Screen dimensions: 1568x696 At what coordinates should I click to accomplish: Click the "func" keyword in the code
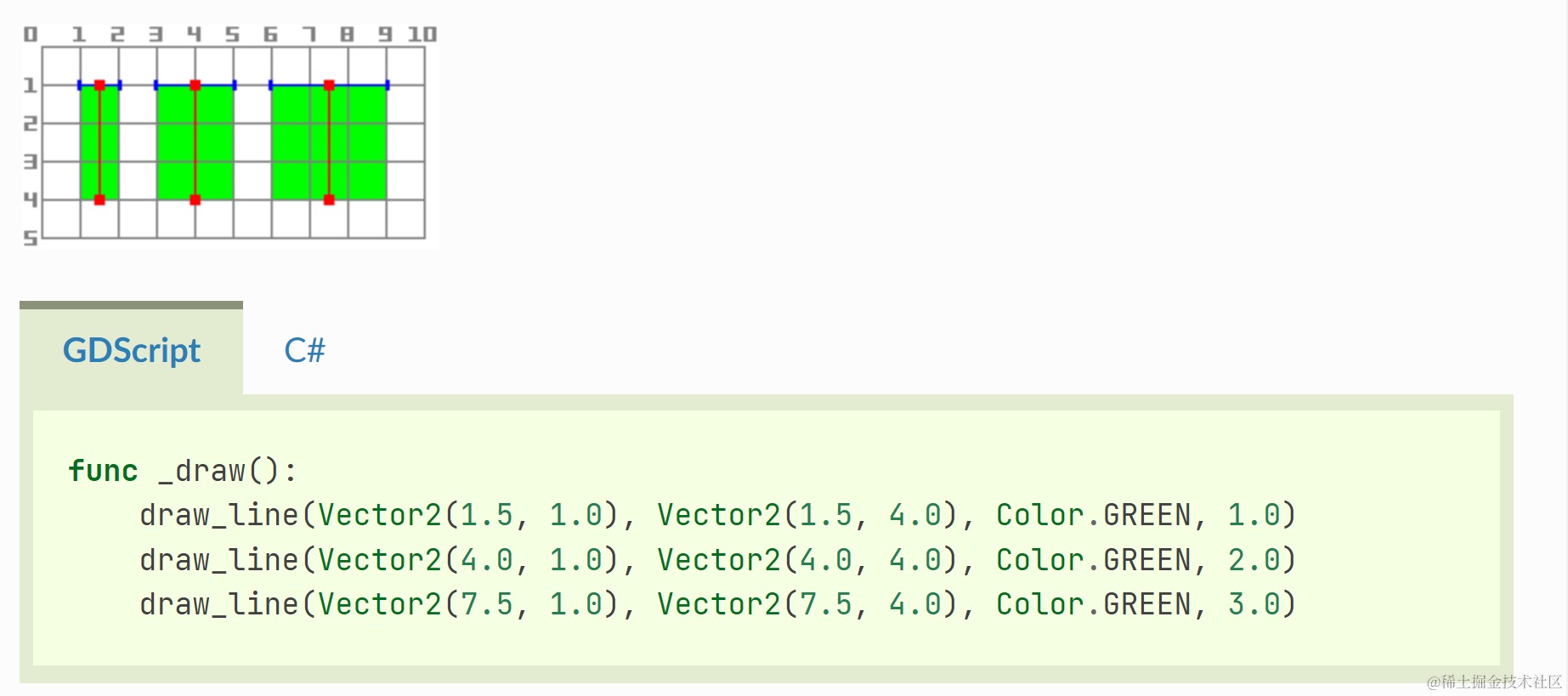(103, 471)
